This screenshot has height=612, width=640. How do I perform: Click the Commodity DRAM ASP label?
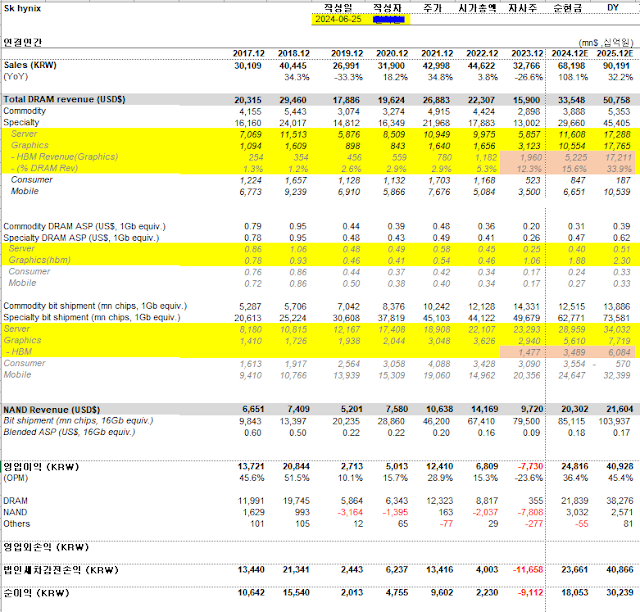[x=84, y=226]
